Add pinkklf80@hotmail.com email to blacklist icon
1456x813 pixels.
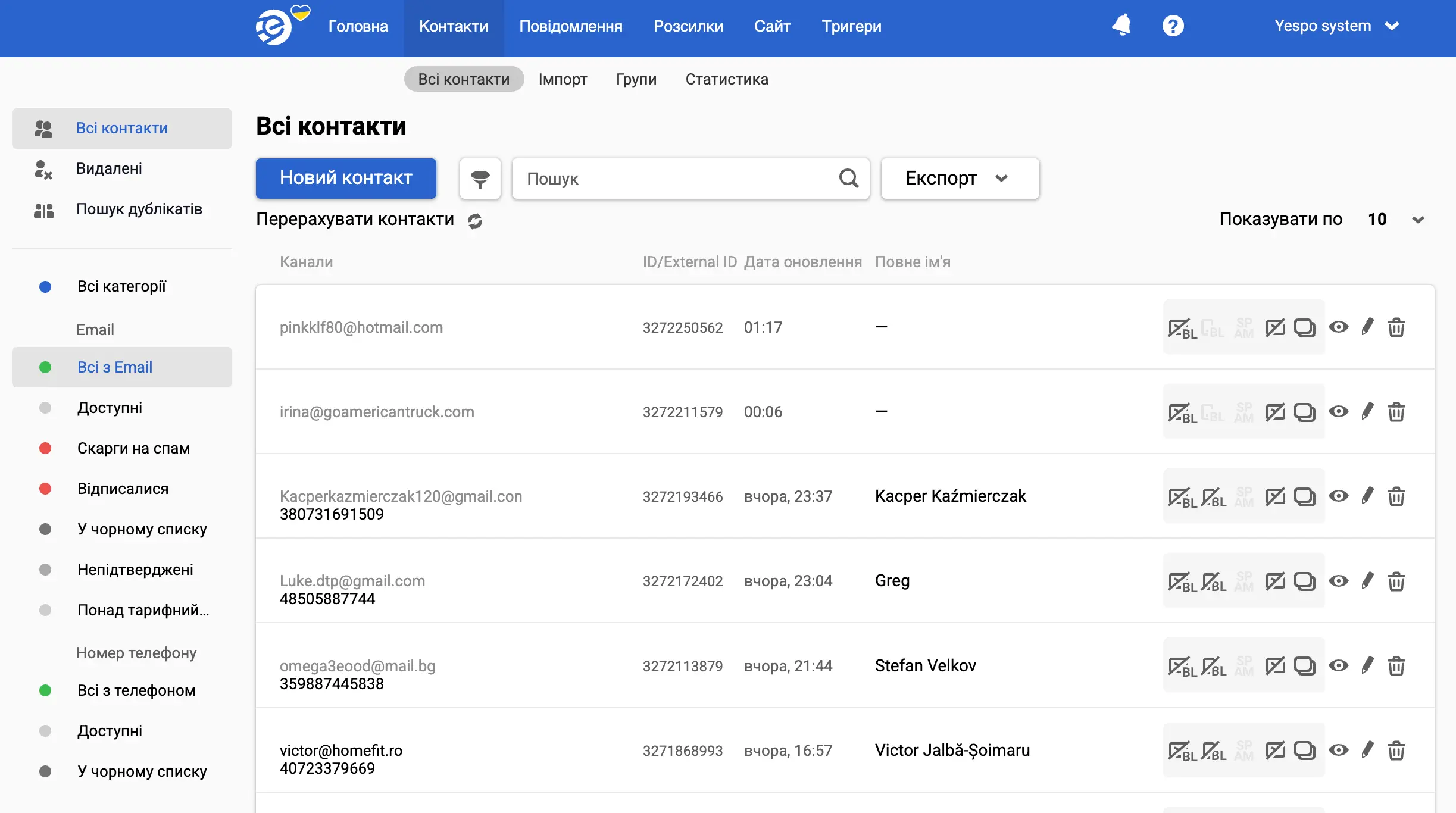coord(1182,328)
